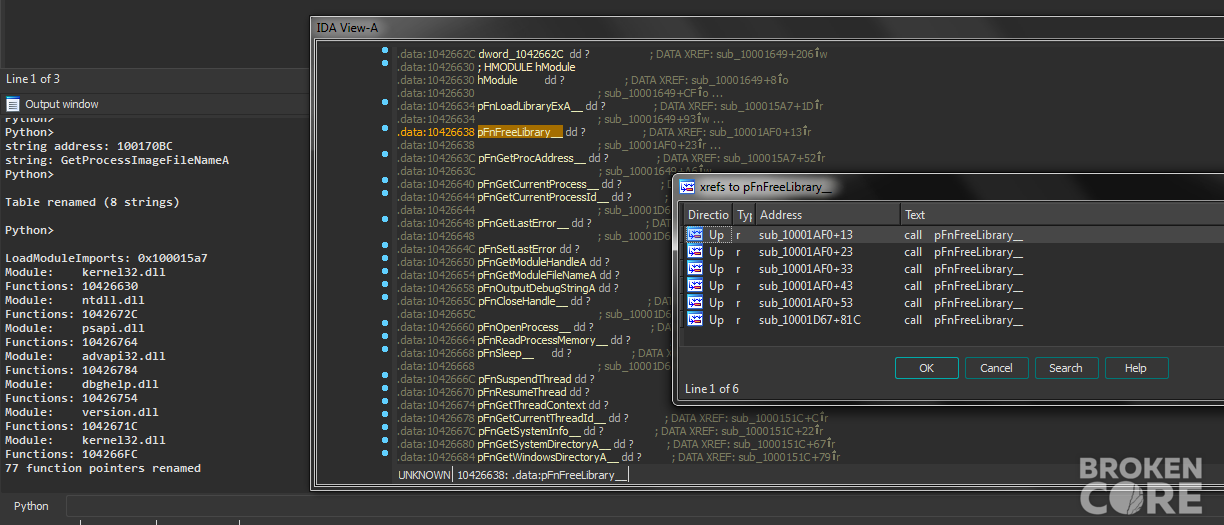Click the xref icon on the sub_10001D67+81C row
This screenshot has width=1224, height=525.
point(695,320)
